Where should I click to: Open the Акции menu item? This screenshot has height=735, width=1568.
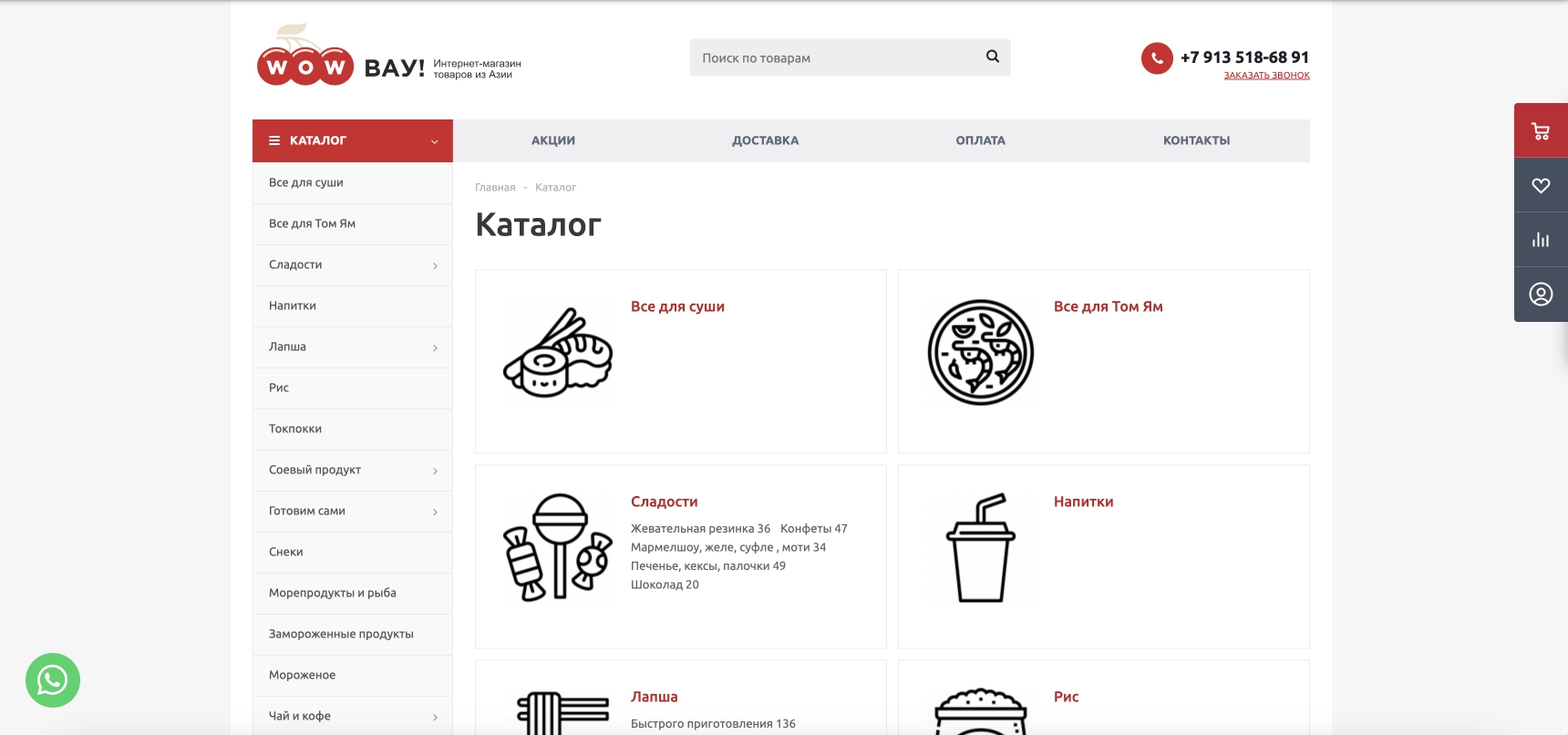(x=553, y=140)
